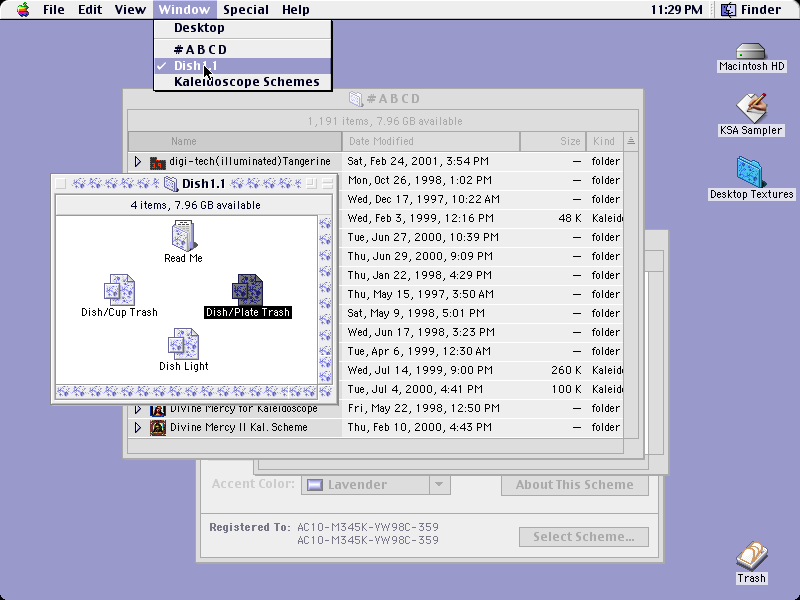Expand the digi-tech(illuminated)Tangerine folder

[138, 162]
